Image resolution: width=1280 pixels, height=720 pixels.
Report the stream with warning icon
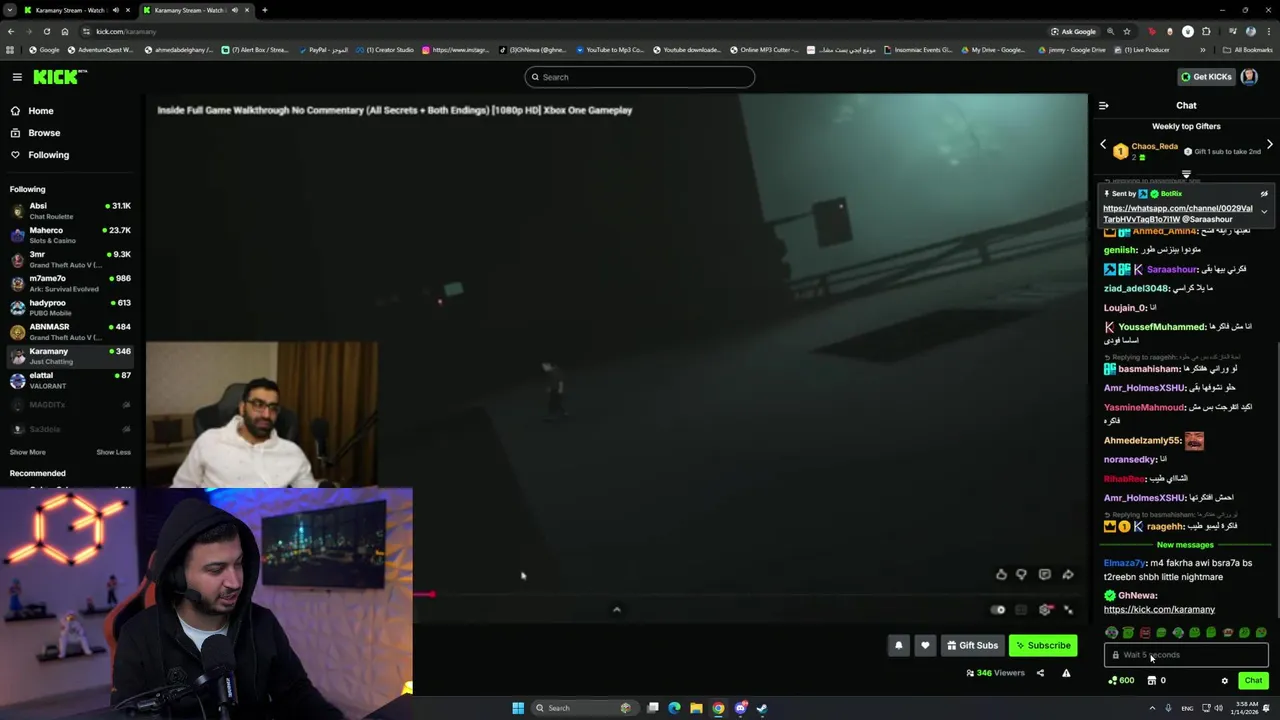tap(1066, 673)
